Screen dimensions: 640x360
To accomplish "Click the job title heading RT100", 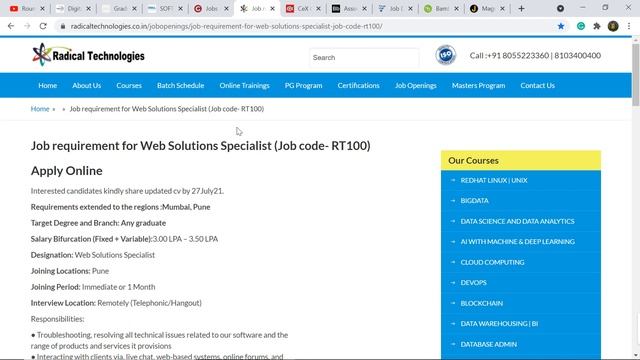I will pos(200,146).
